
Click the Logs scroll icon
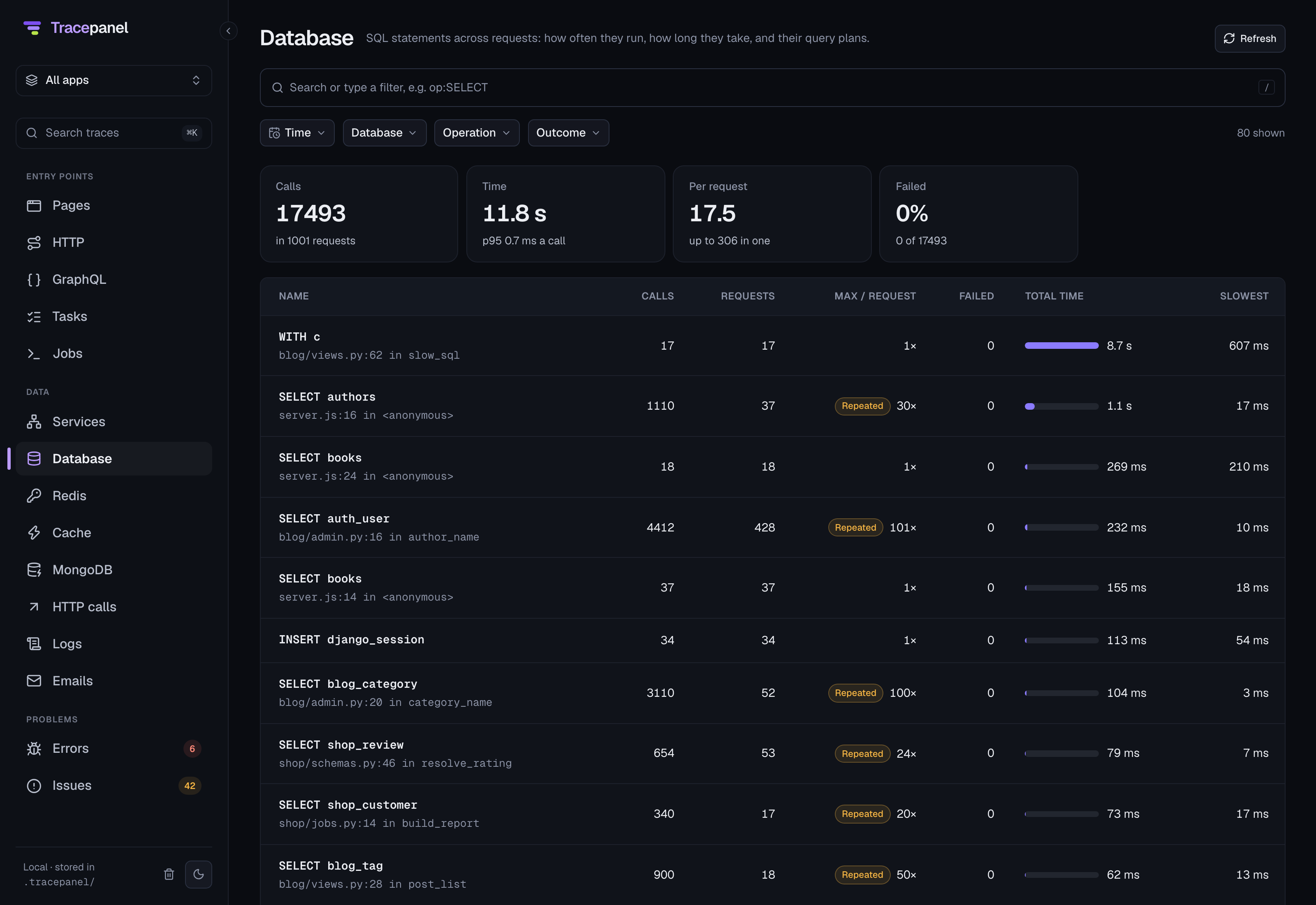coord(34,644)
